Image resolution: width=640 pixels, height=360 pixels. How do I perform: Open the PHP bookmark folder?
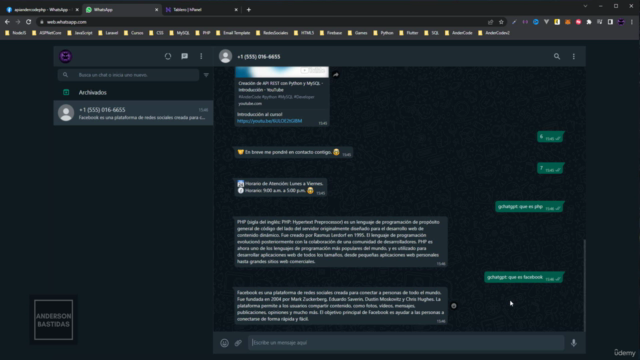click(x=203, y=33)
